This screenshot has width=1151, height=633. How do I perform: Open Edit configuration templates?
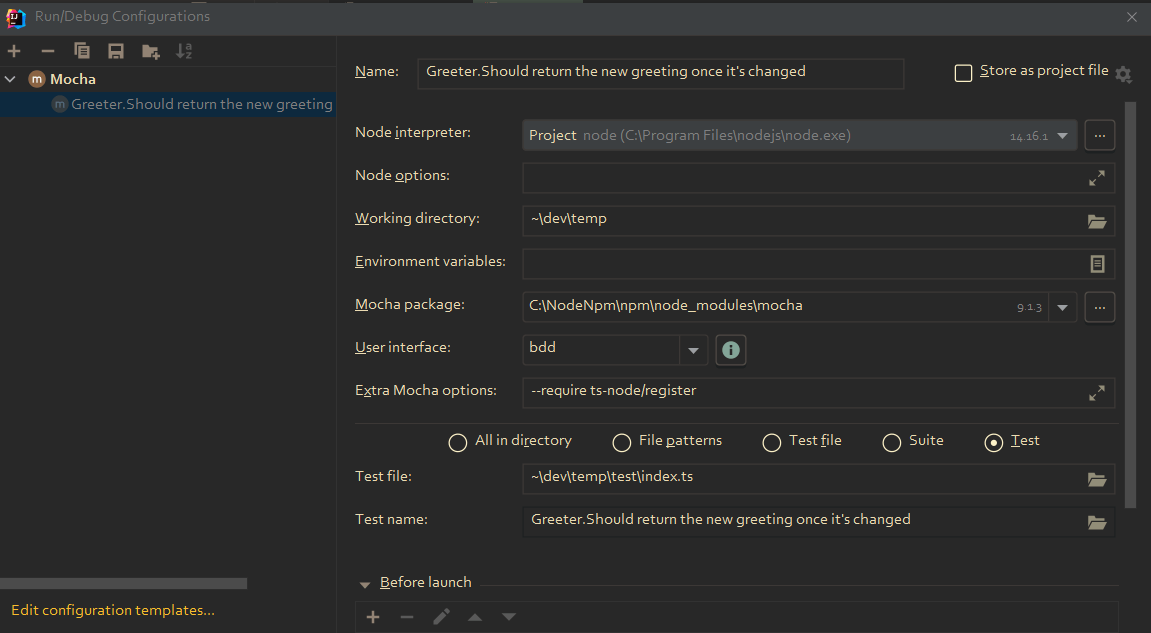(112, 610)
